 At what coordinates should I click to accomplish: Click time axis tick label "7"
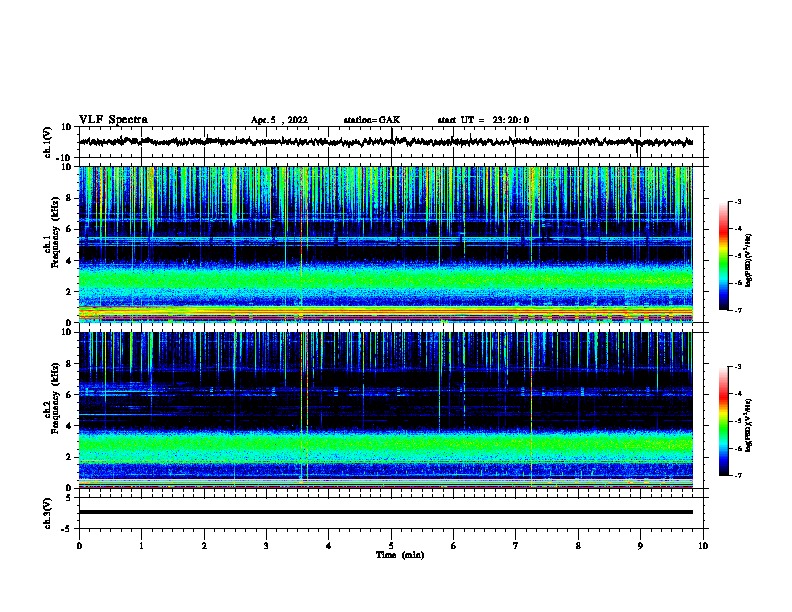(x=516, y=546)
